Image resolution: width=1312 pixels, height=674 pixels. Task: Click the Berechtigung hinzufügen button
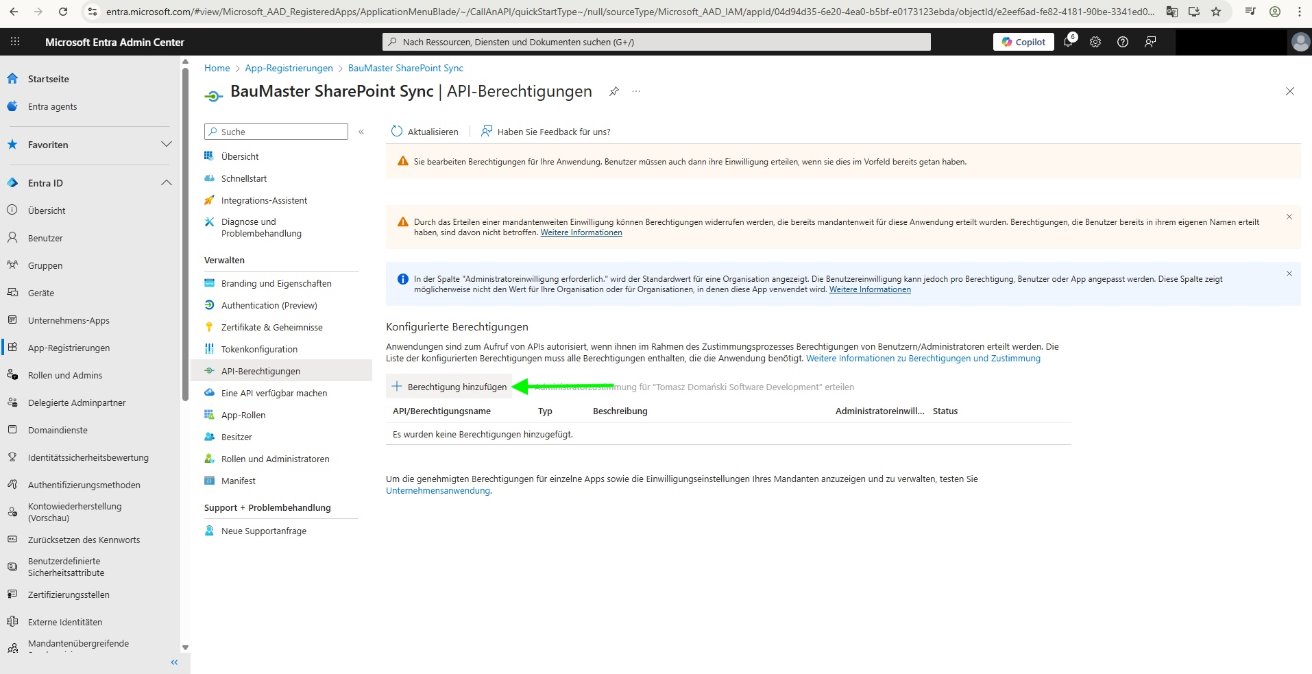tap(448, 386)
